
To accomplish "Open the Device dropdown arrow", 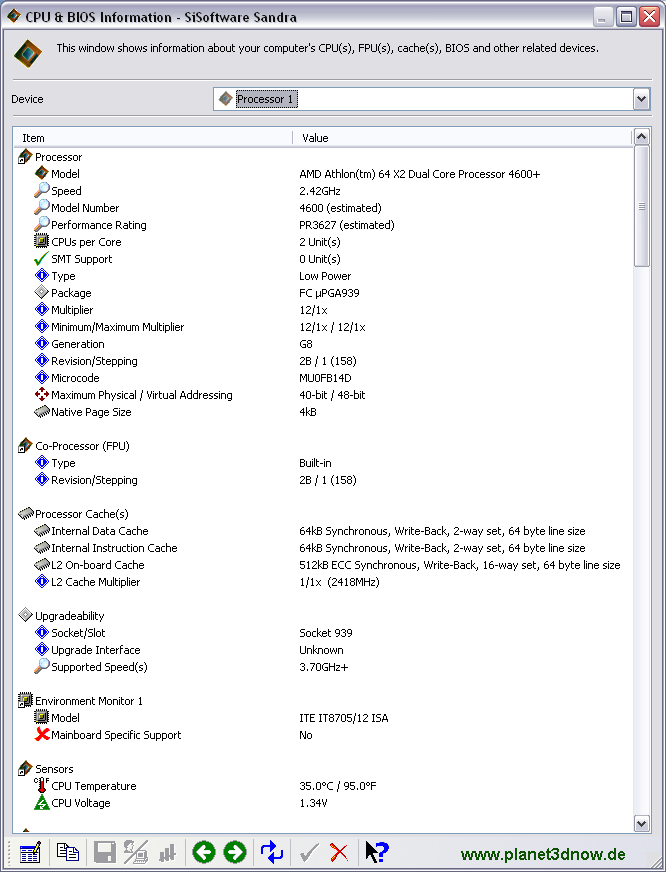I will 642,100.
